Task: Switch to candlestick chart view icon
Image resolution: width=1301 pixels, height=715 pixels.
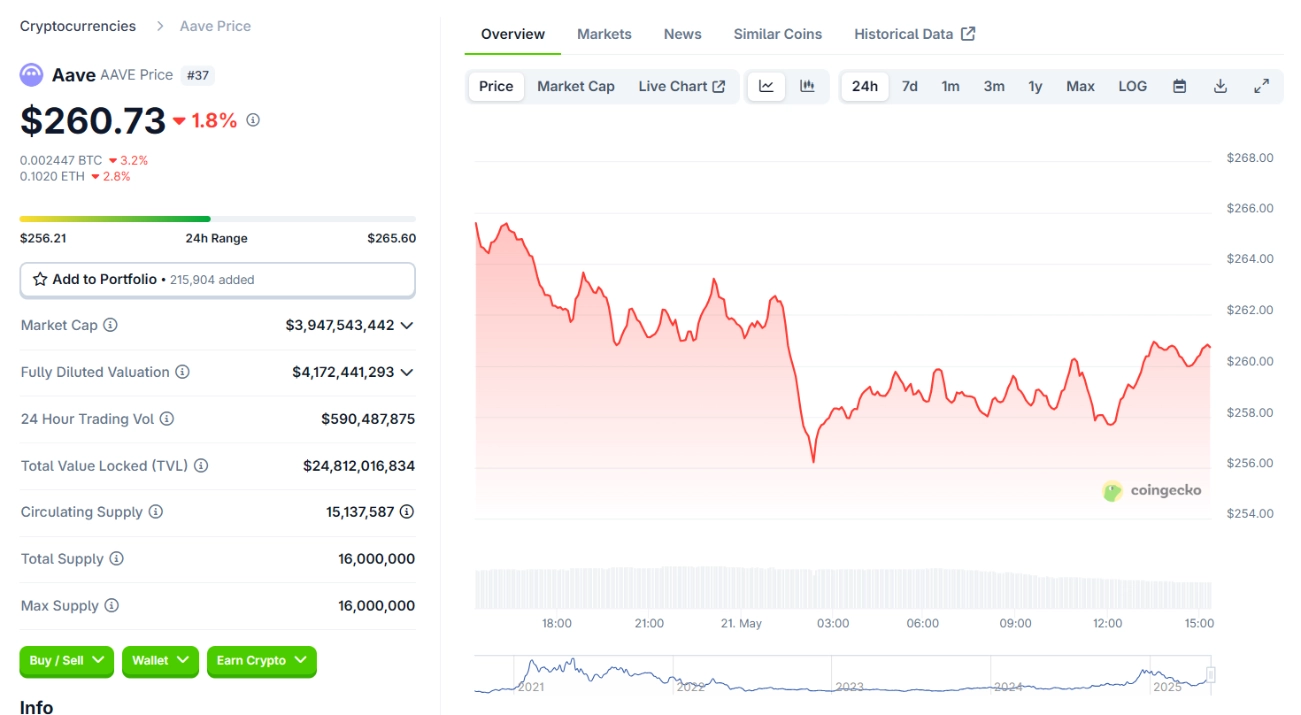Action: coord(807,86)
